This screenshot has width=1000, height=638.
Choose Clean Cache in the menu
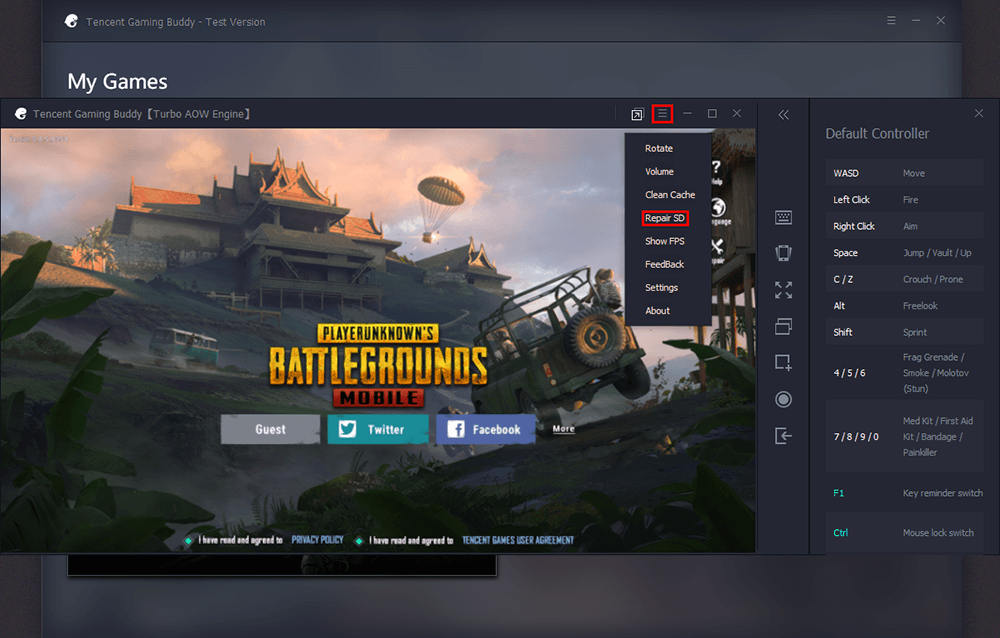pyautogui.click(x=670, y=195)
